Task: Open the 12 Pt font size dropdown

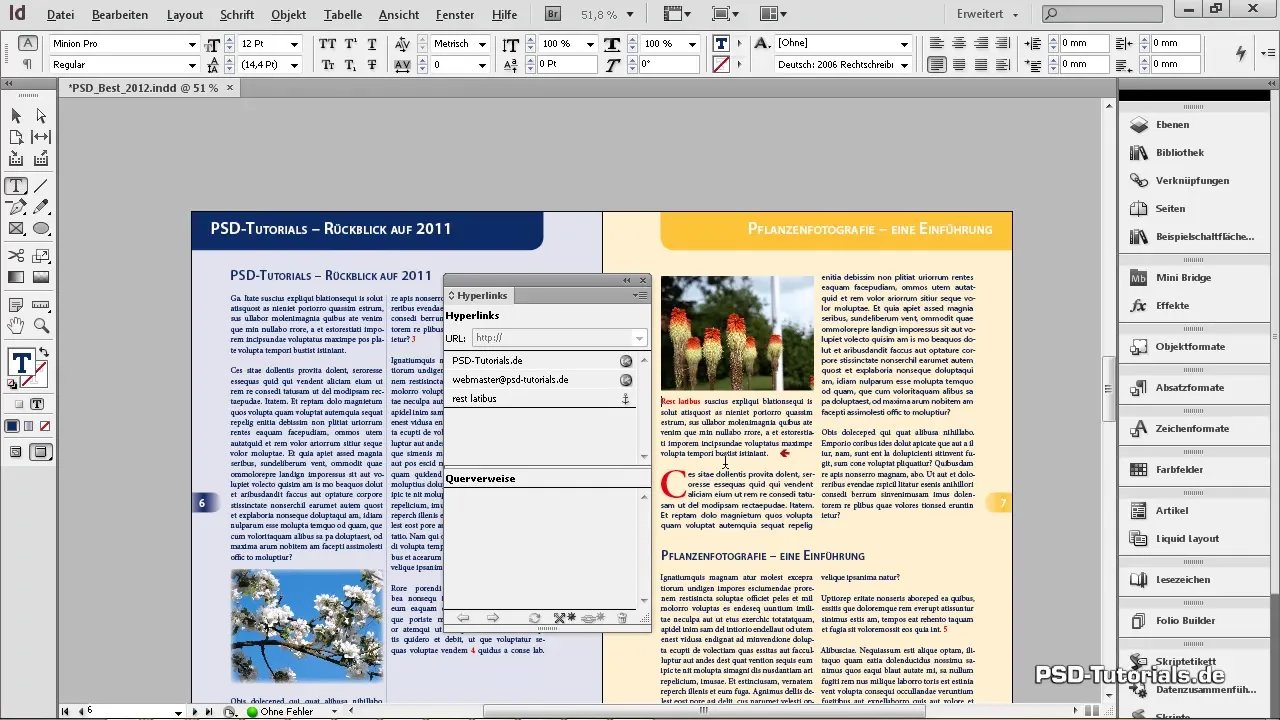Action: point(294,45)
